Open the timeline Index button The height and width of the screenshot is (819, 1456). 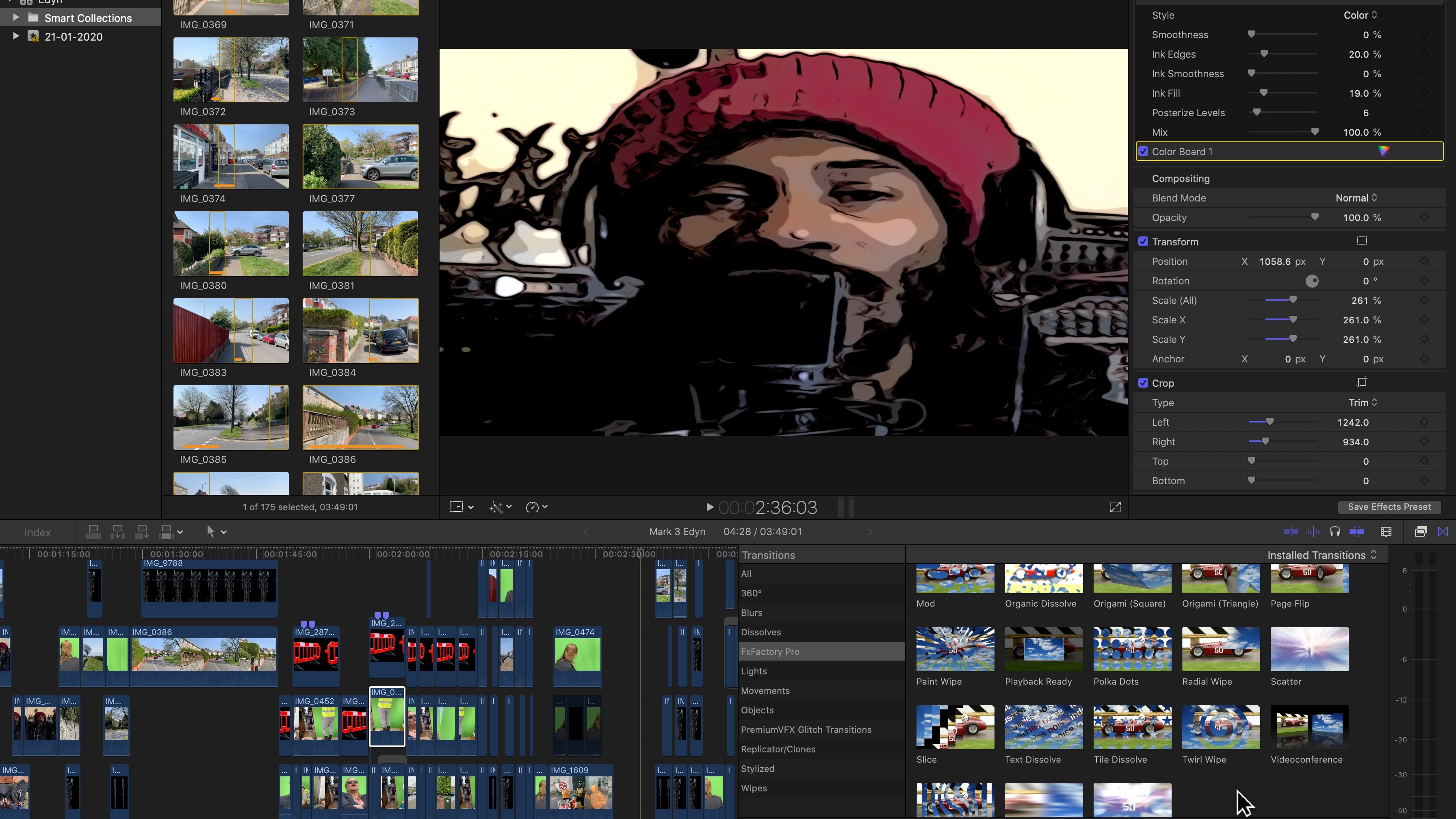37,532
